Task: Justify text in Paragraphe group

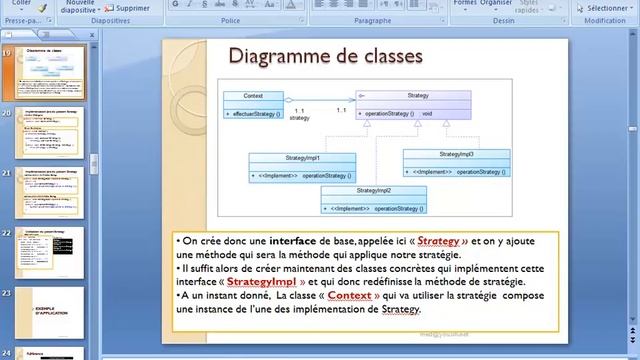Action: (x=362, y=4)
